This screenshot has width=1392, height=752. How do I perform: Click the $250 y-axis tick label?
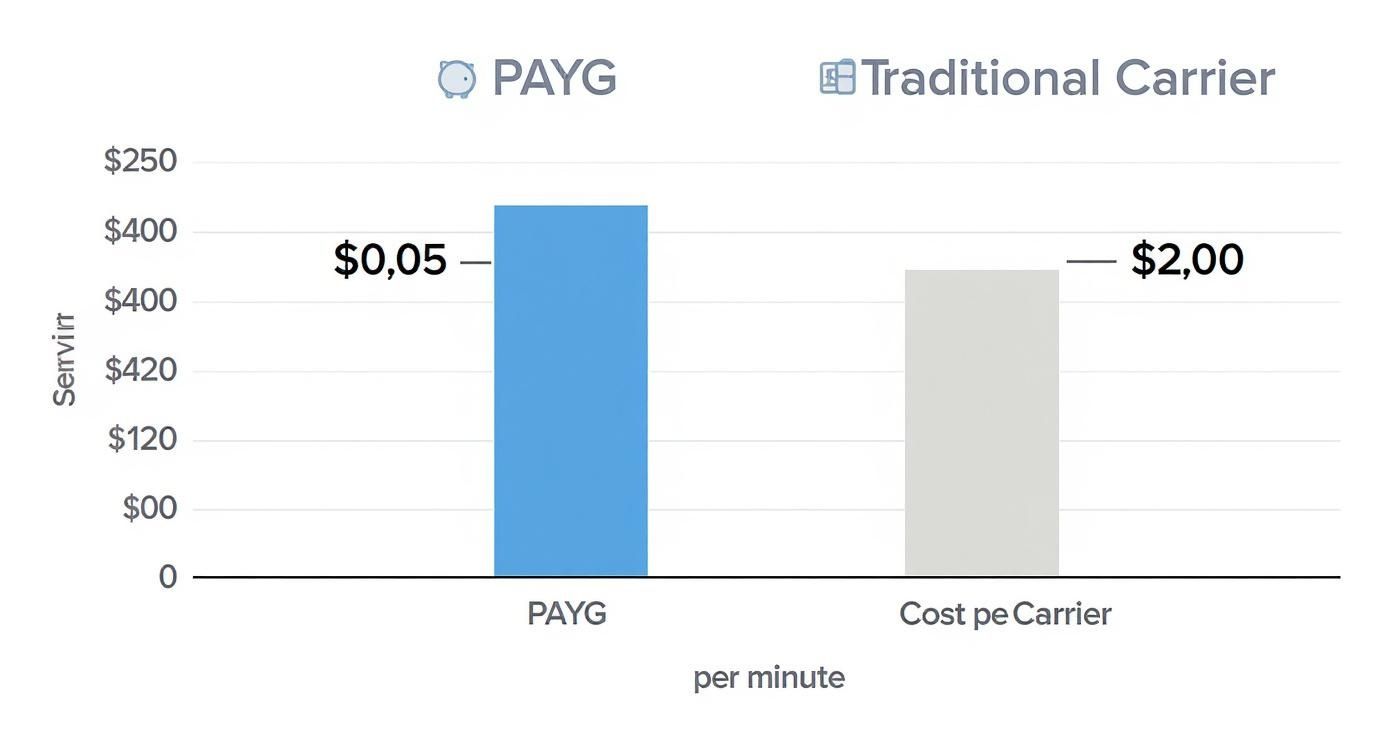tap(140, 162)
